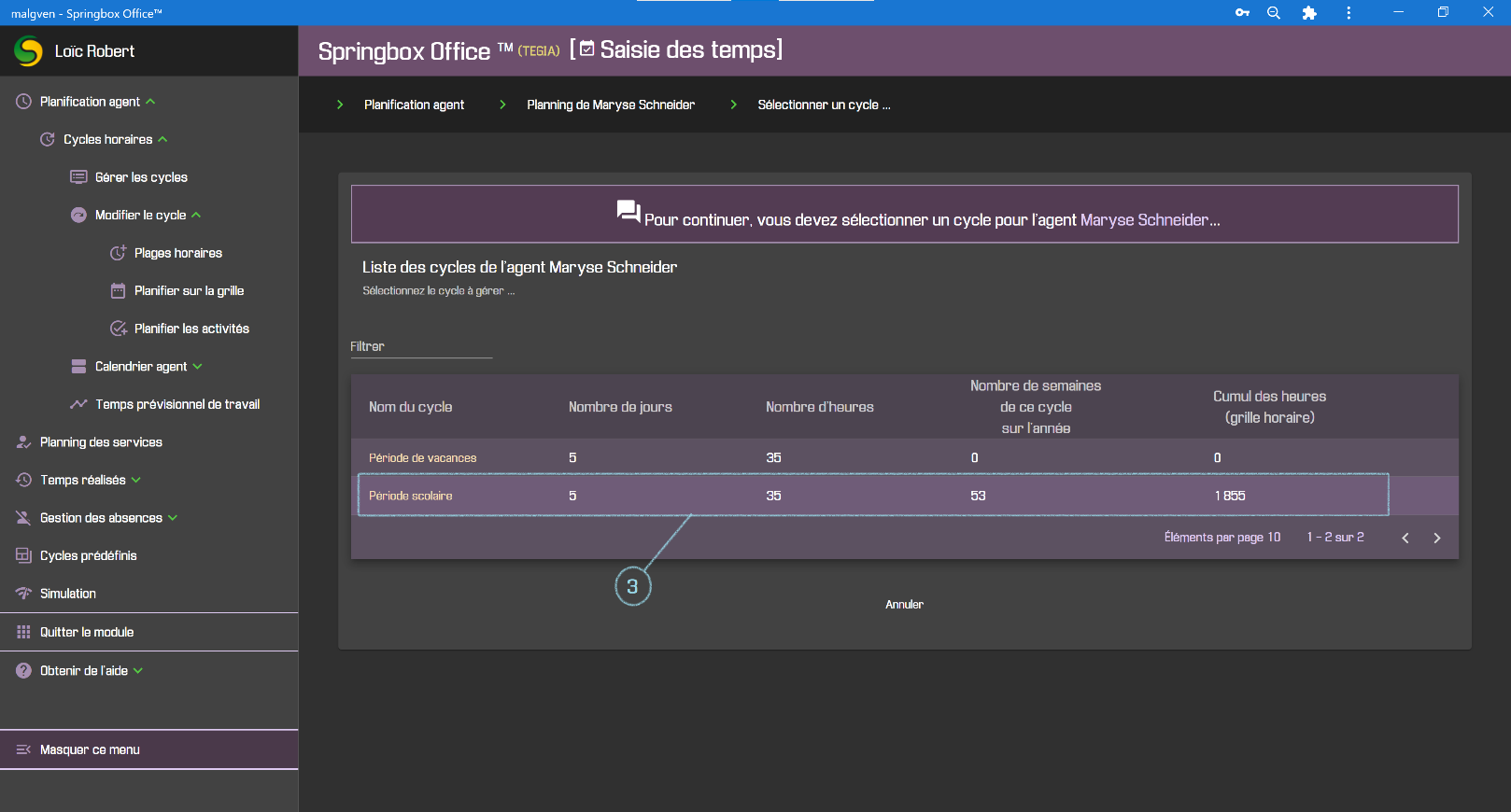Open Gérer les cycles
Image resolution: width=1511 pixels, height=812 pixels.
point(141,177)
